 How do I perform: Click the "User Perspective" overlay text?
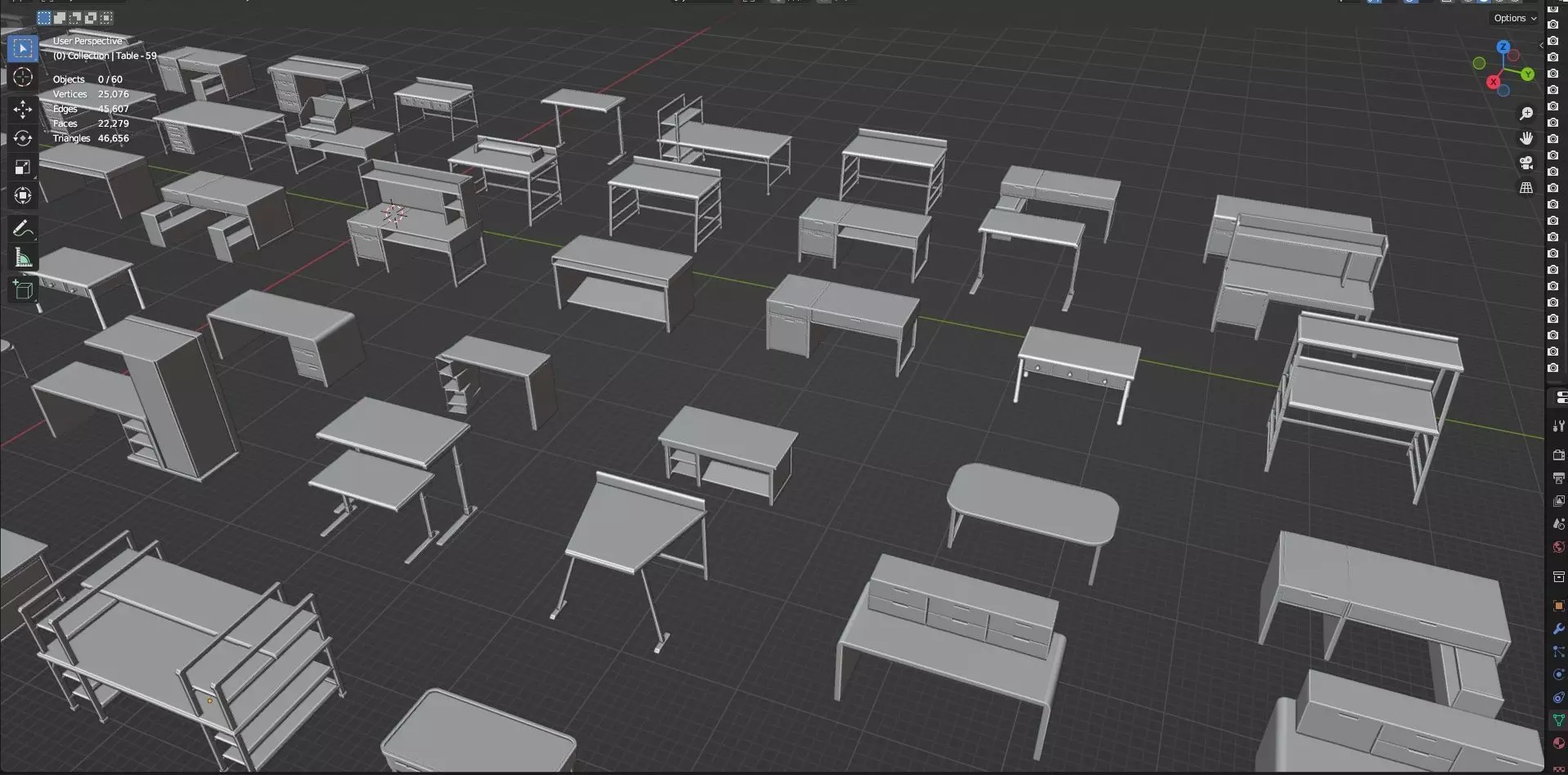point(87,41)
